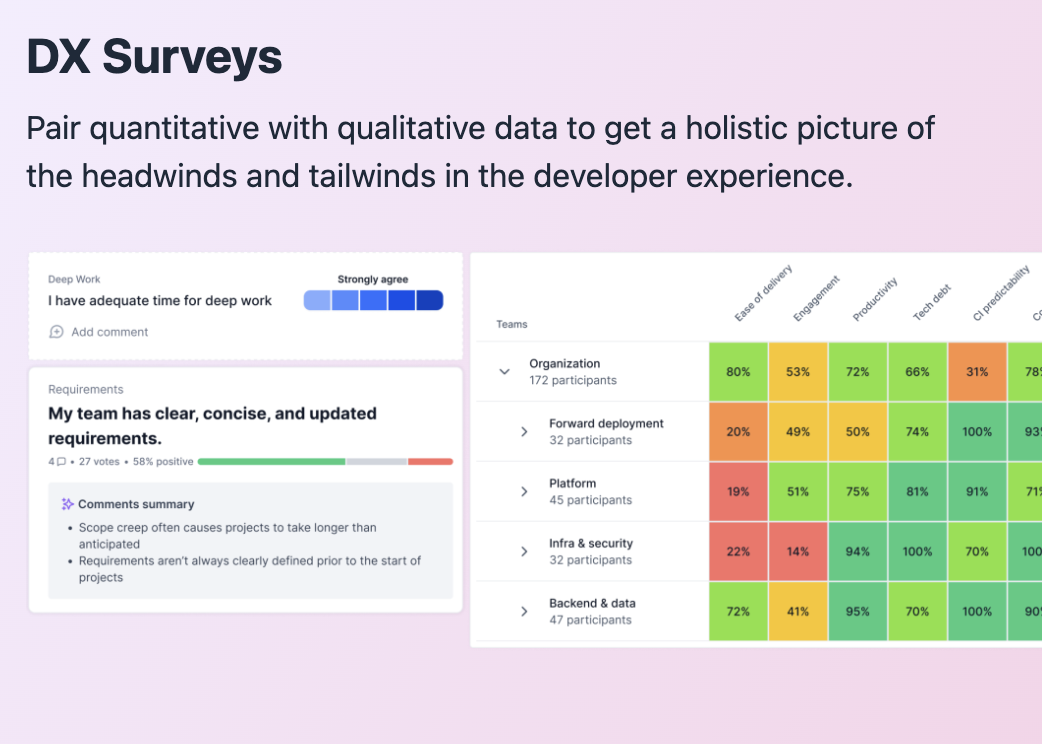Click the comment count bubble icon
The image size is (1042, 744).
[62, 461]
